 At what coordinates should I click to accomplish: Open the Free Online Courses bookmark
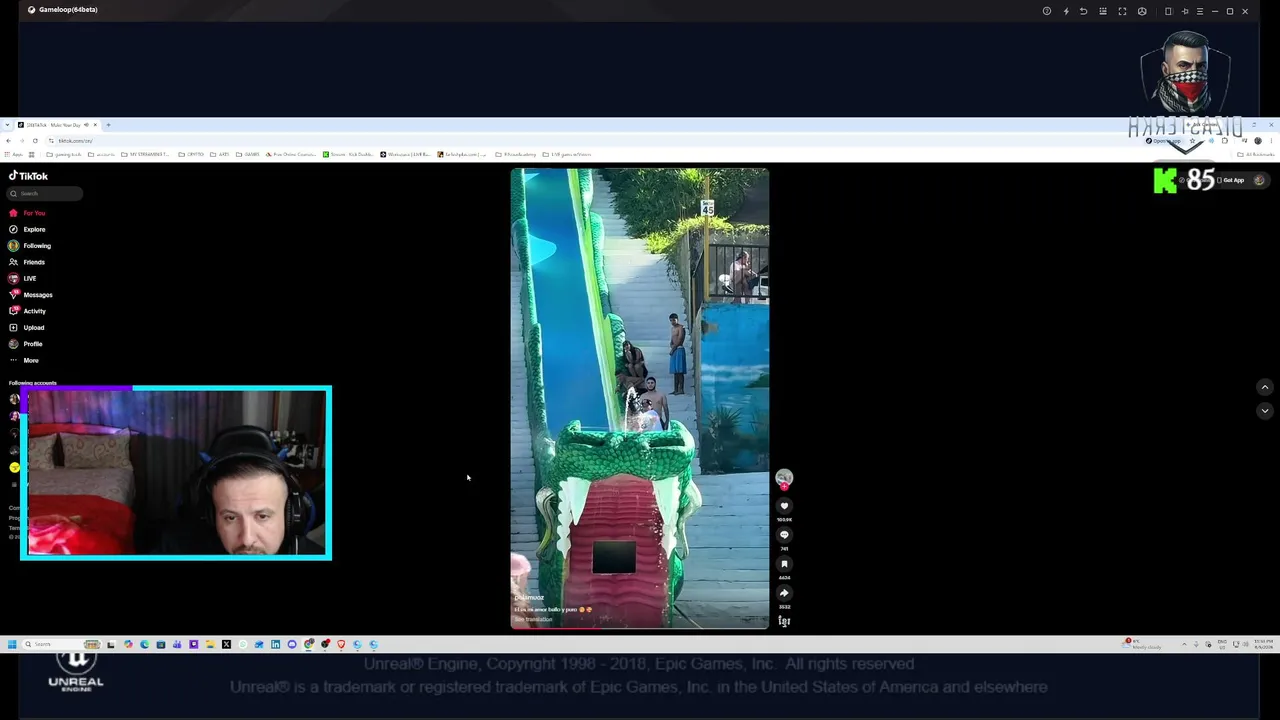(290, 154)
